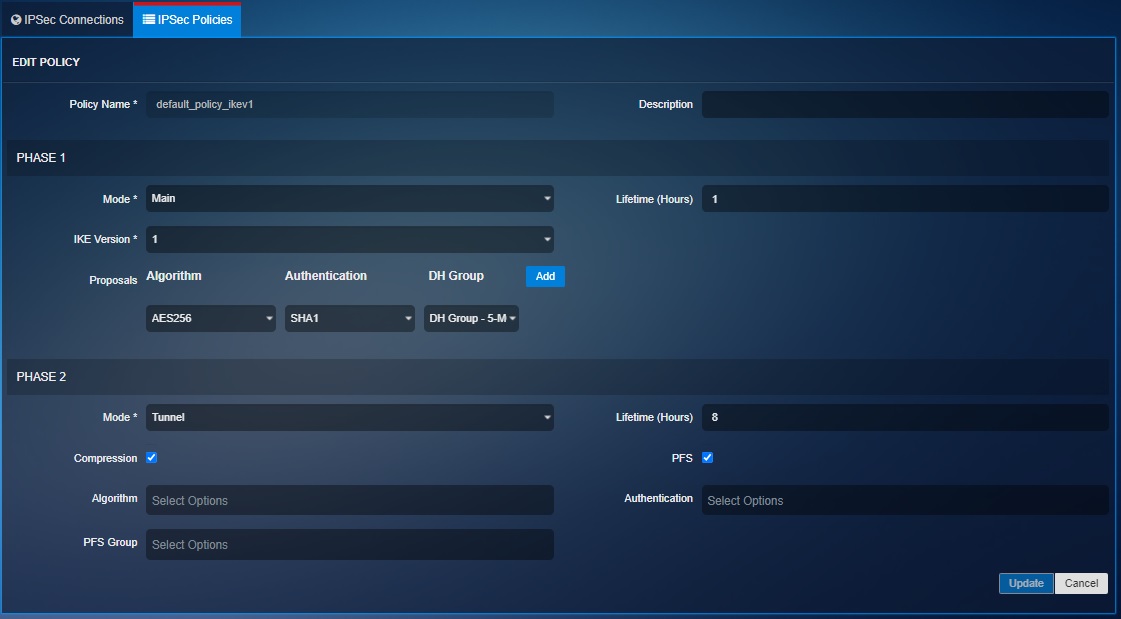Change the SHA1 authentication dropdown
This screenshot has height=619, width=1121.
click(x=350, y=319)
